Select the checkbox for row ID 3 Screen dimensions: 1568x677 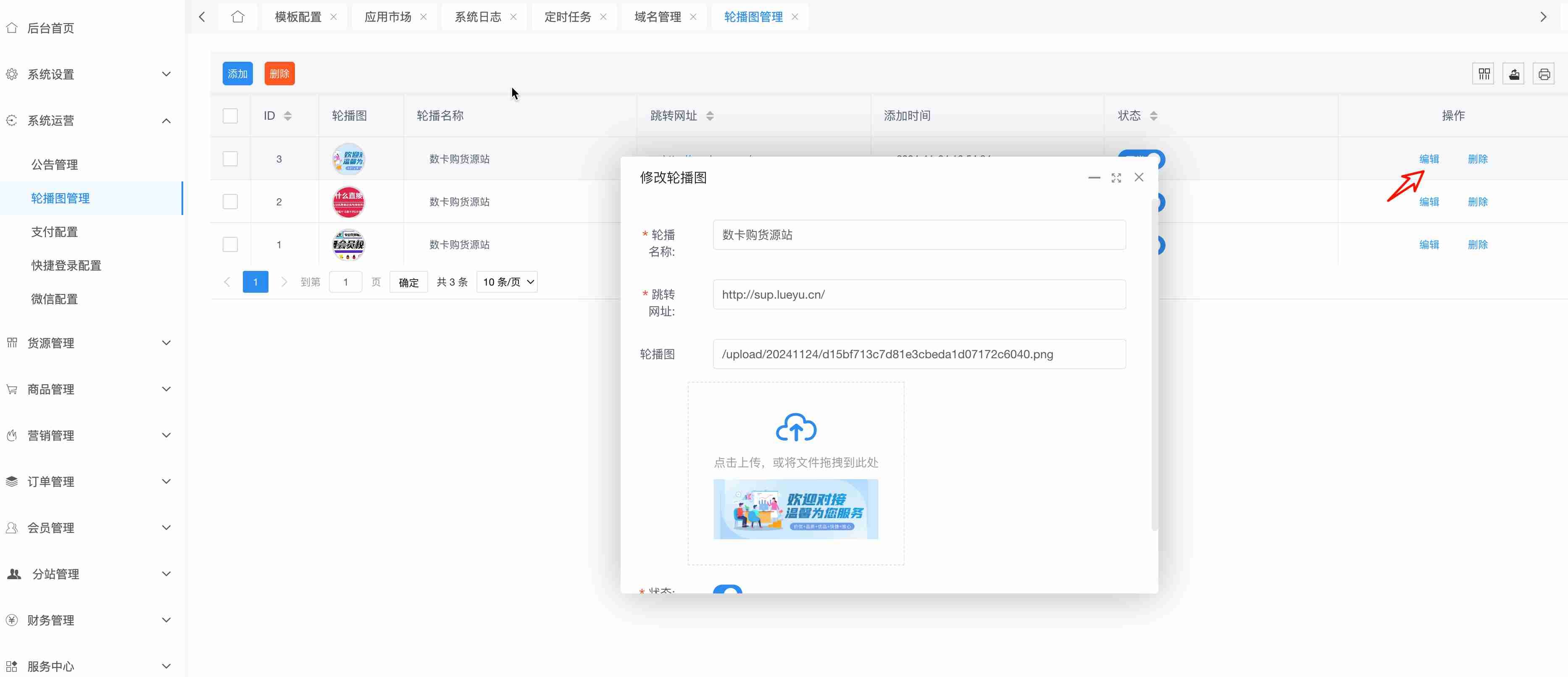tap(230, 159)
